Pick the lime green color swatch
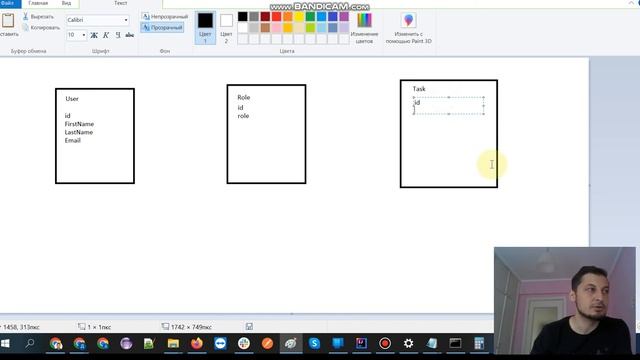Screen dimensions: 640x360 click(x=310, y=28)
